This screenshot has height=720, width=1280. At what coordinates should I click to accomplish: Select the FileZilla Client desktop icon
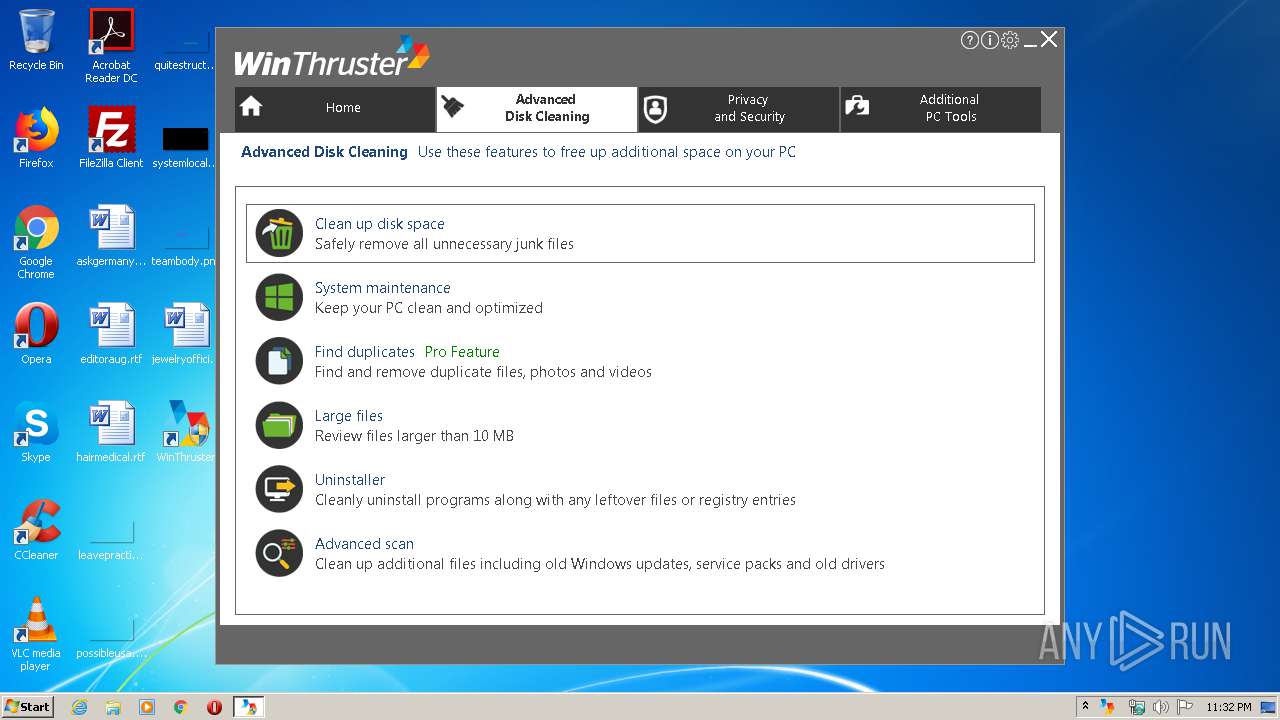[x=111, y=138]
